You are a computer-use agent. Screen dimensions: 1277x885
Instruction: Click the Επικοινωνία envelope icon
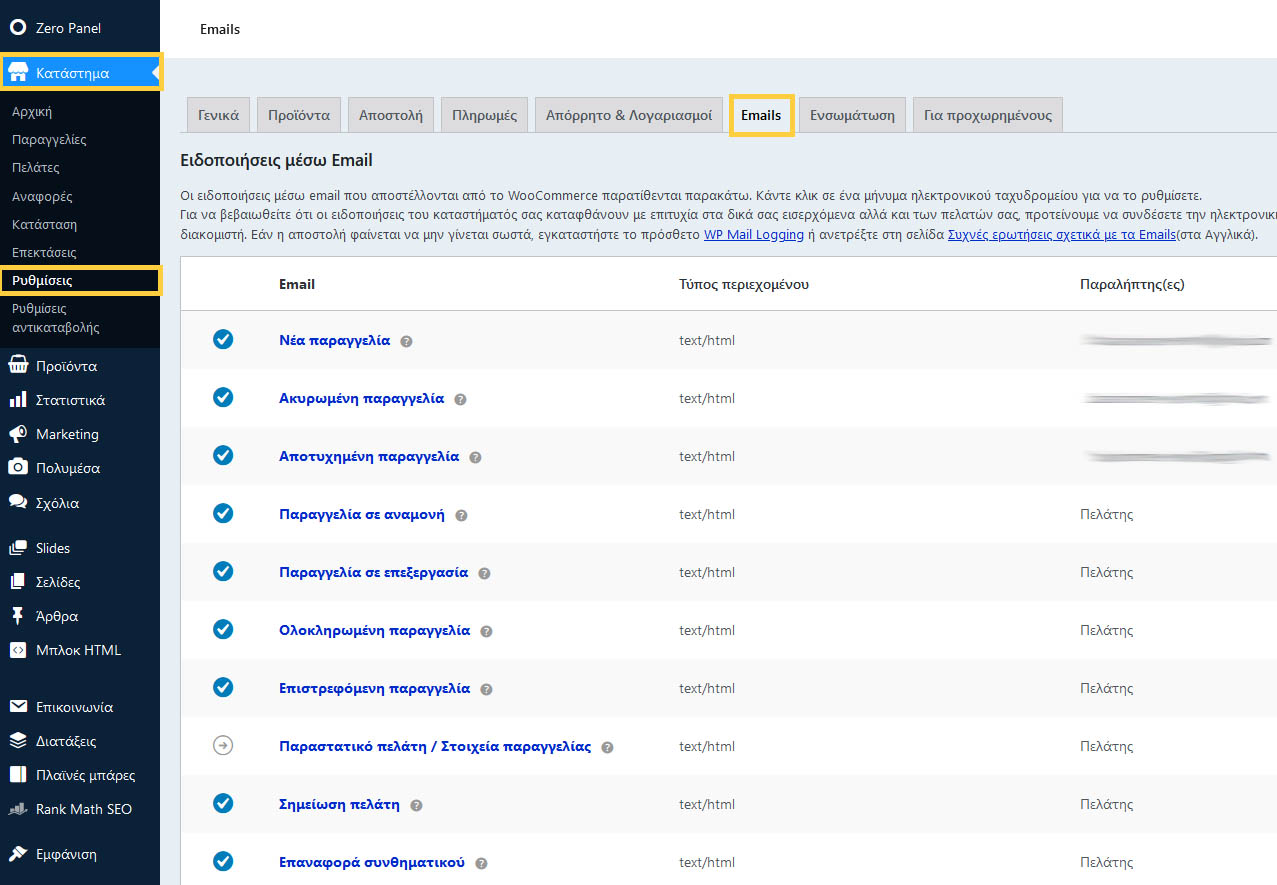pyautogui.click(x=18, y=707)
